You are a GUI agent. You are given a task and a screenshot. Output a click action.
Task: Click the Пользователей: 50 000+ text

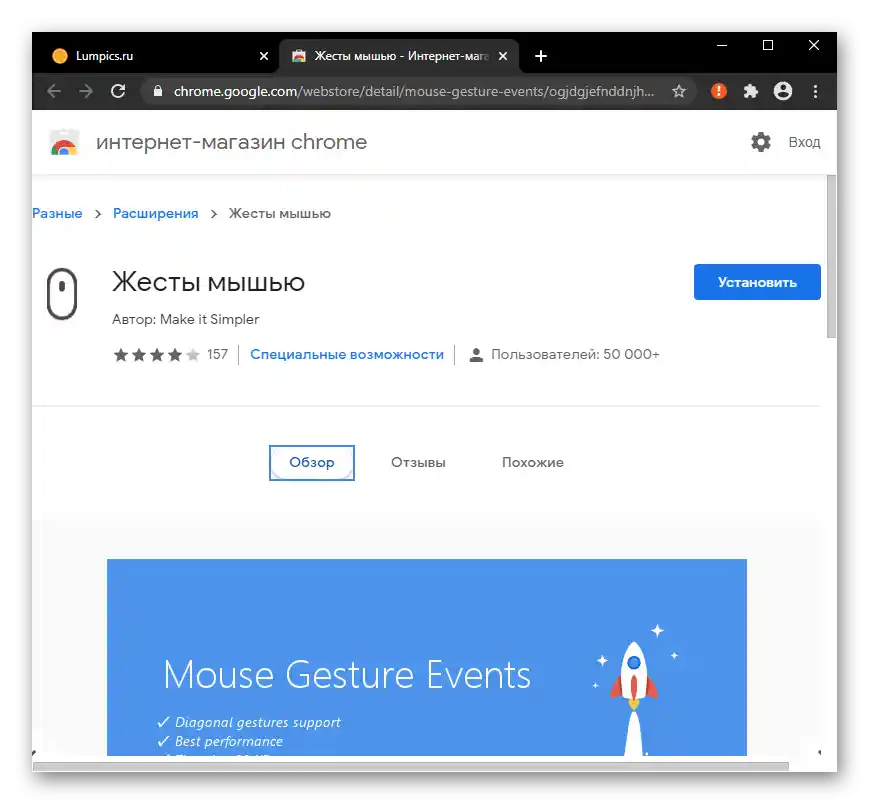click(x=575, y=355)
